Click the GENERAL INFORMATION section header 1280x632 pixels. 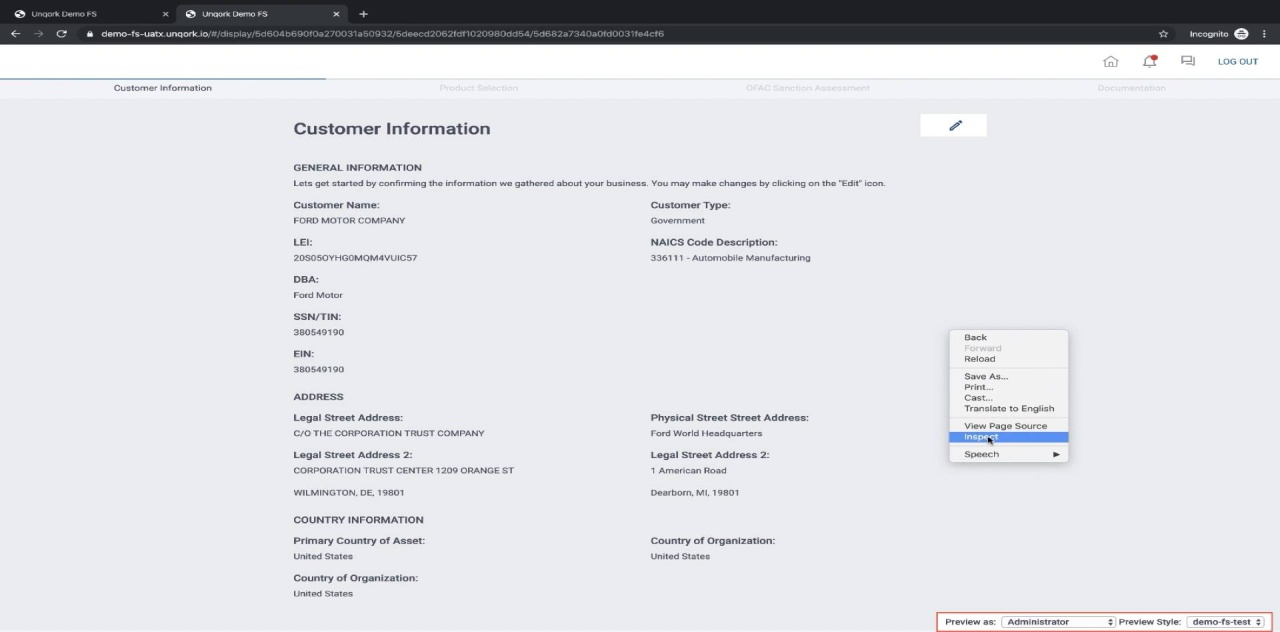[357, 168]
